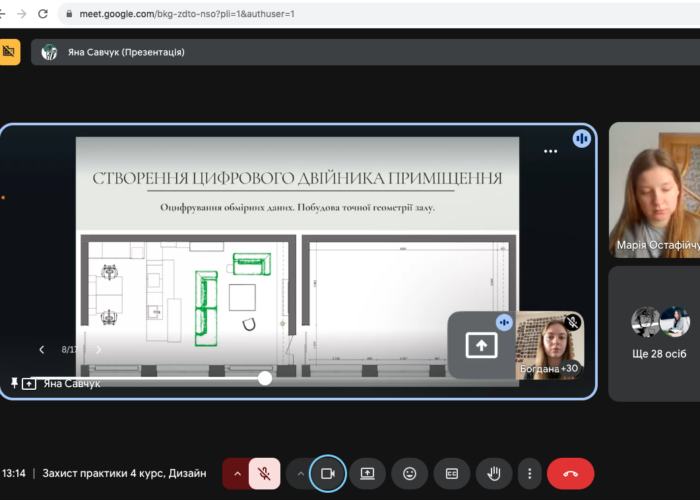
Task: Leave the call with the red hang-up button
Action: (570, 473)
